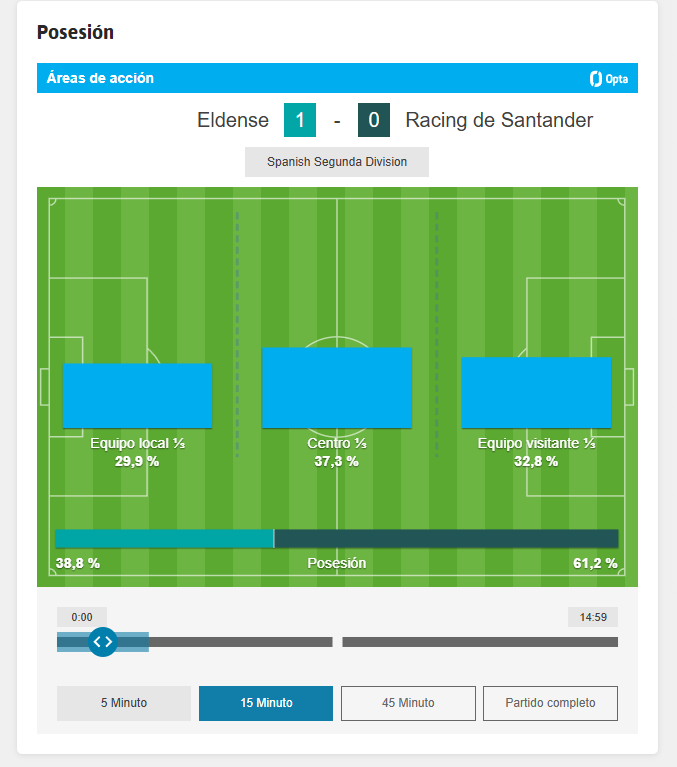This screenshot has height=767, width=677.
Task: Click the Spanish Segunda Division button
Action: [x=337, y=162]
